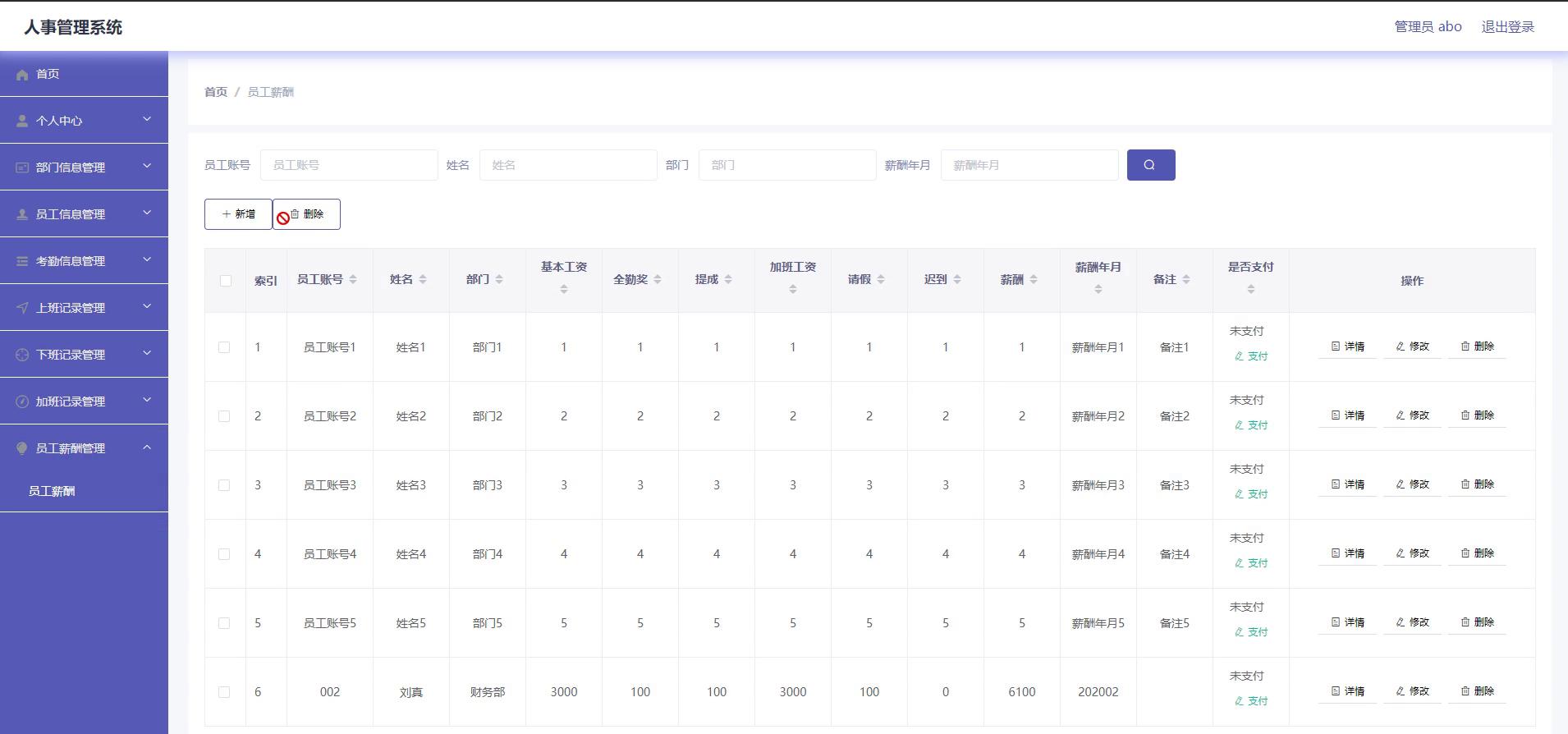Open 详情 for row 3
The width and height of the screenshot is (1568, 734).
coord(1347,484)
